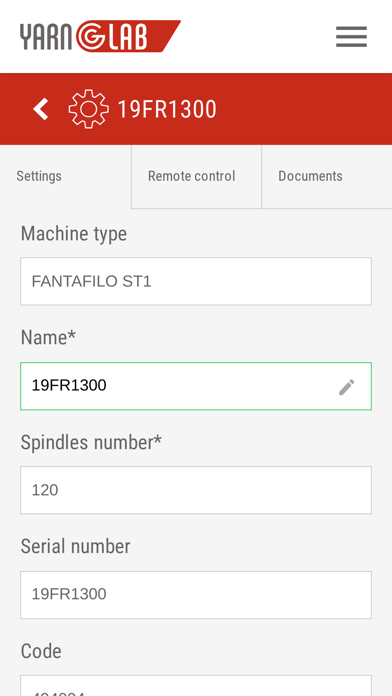Screen dimensions: 392x696
Task: Focus the partially visible Code field
Action: click(x=196, y=686)
